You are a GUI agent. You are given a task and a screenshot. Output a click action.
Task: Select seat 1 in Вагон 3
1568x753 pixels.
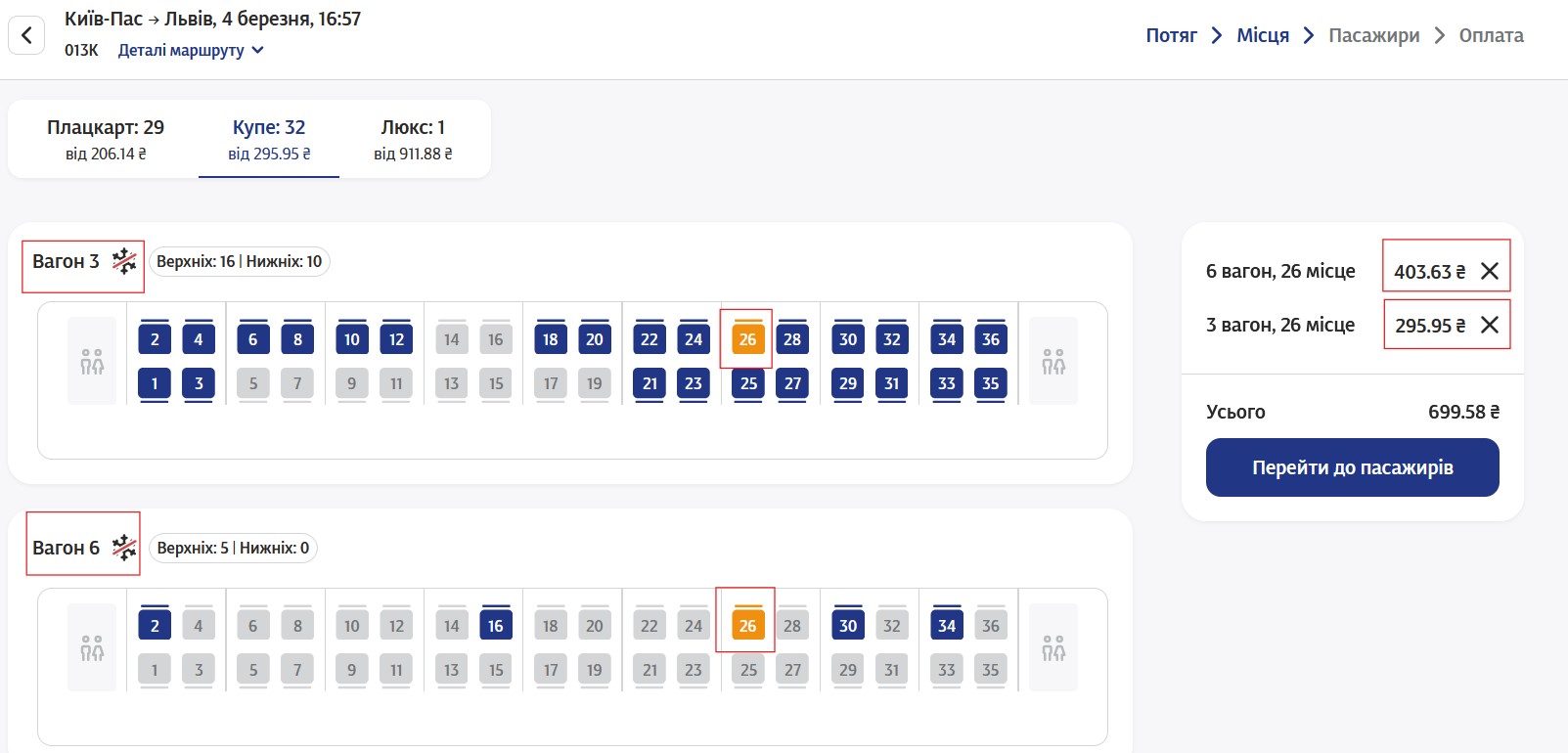coord(155,383)
